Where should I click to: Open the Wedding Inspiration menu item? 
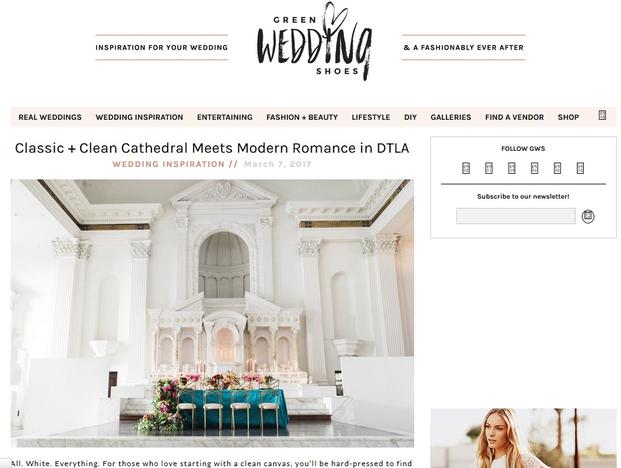coord(139,117)
